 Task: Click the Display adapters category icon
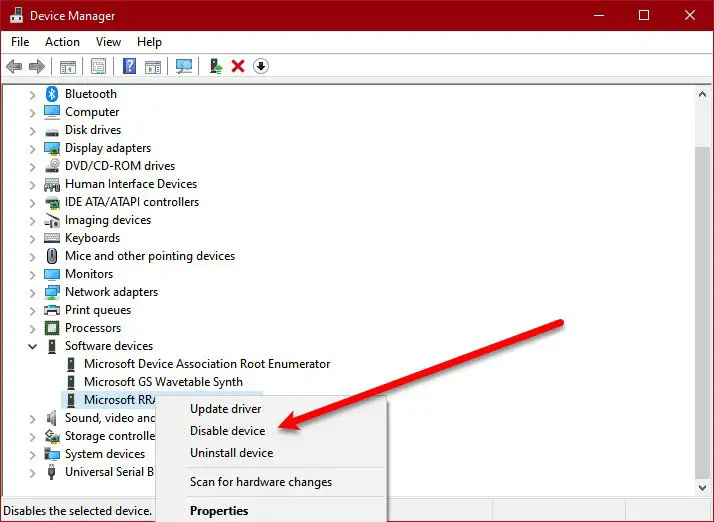[52, 148]
